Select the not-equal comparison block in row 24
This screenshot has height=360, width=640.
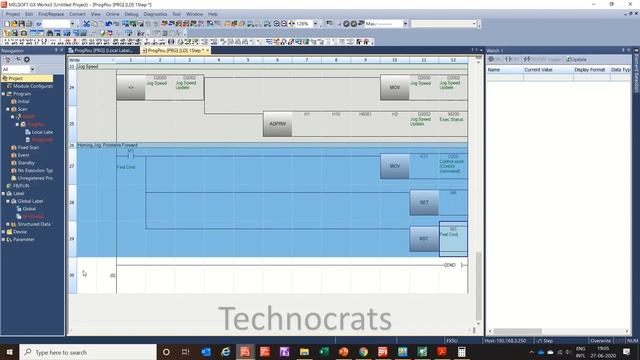click(131, 87)
